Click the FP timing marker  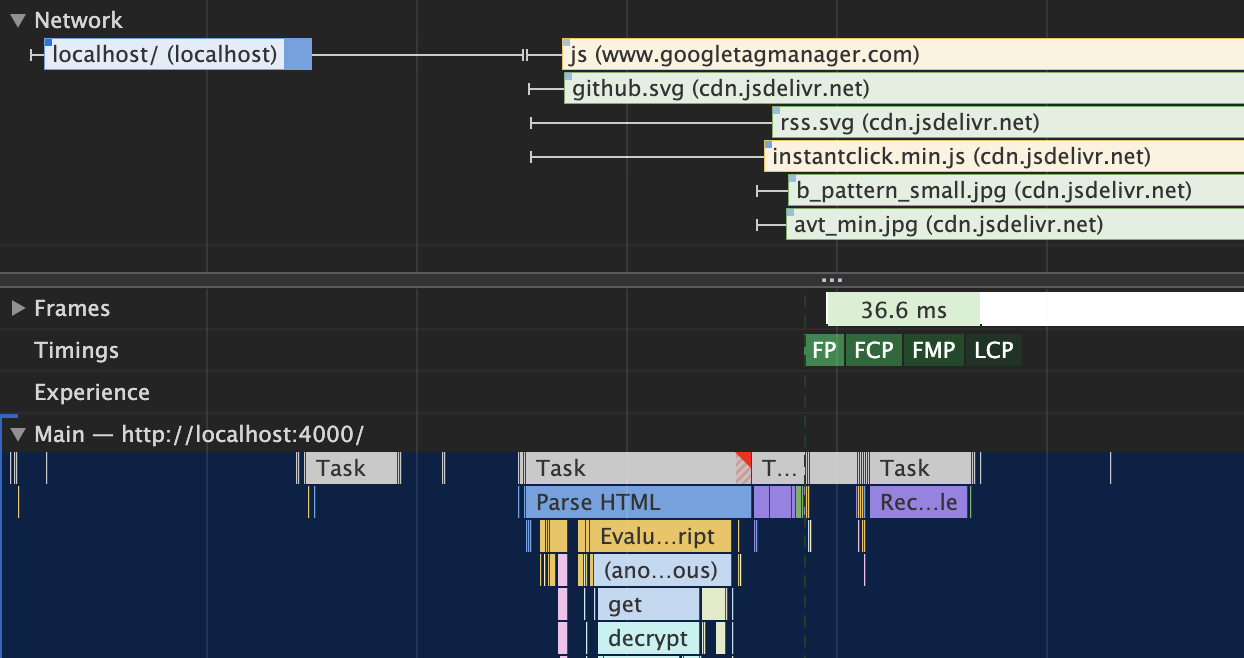coord(824,351)
